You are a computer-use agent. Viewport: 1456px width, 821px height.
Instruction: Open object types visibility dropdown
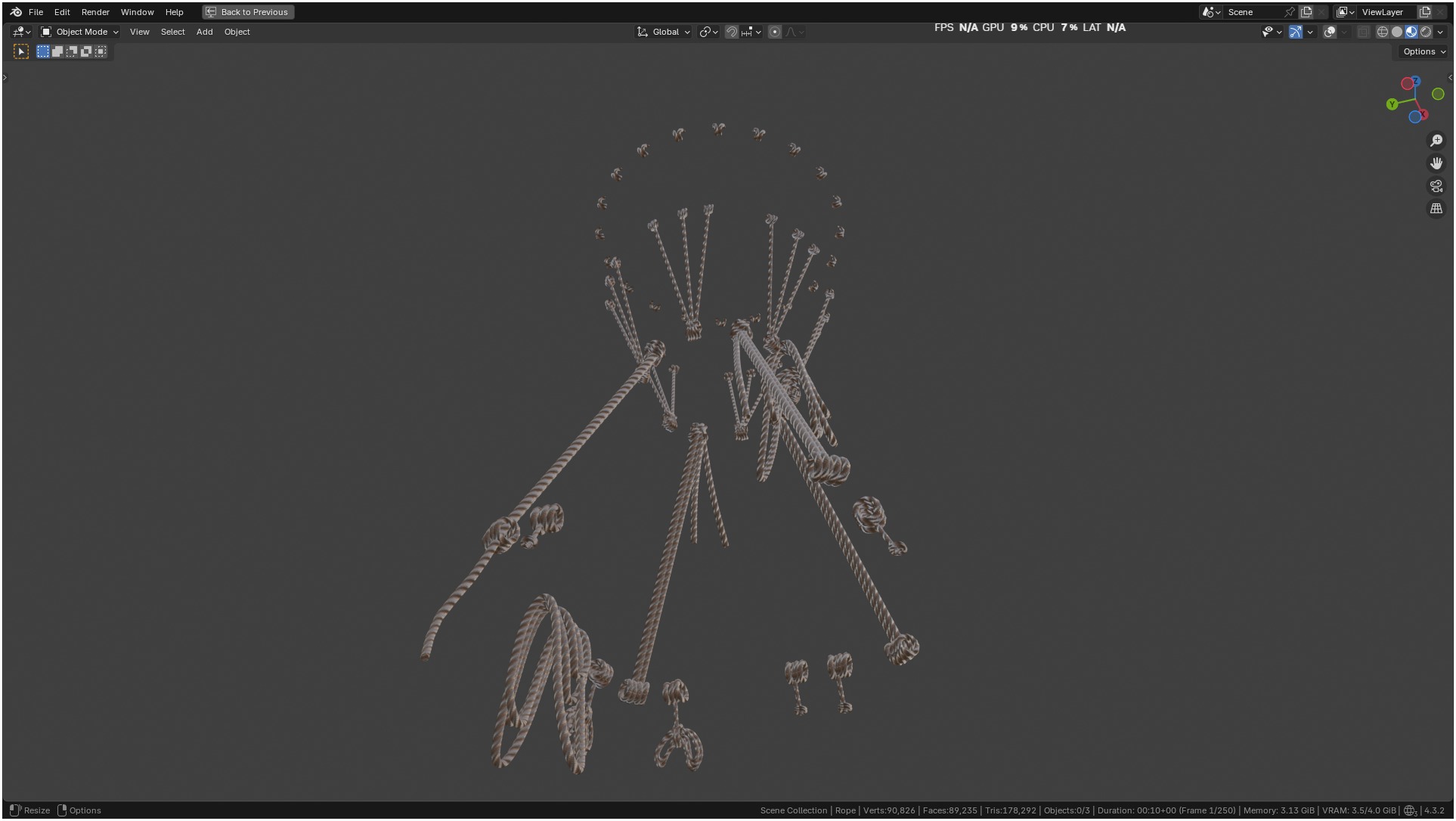click(x=1272, y=32)
